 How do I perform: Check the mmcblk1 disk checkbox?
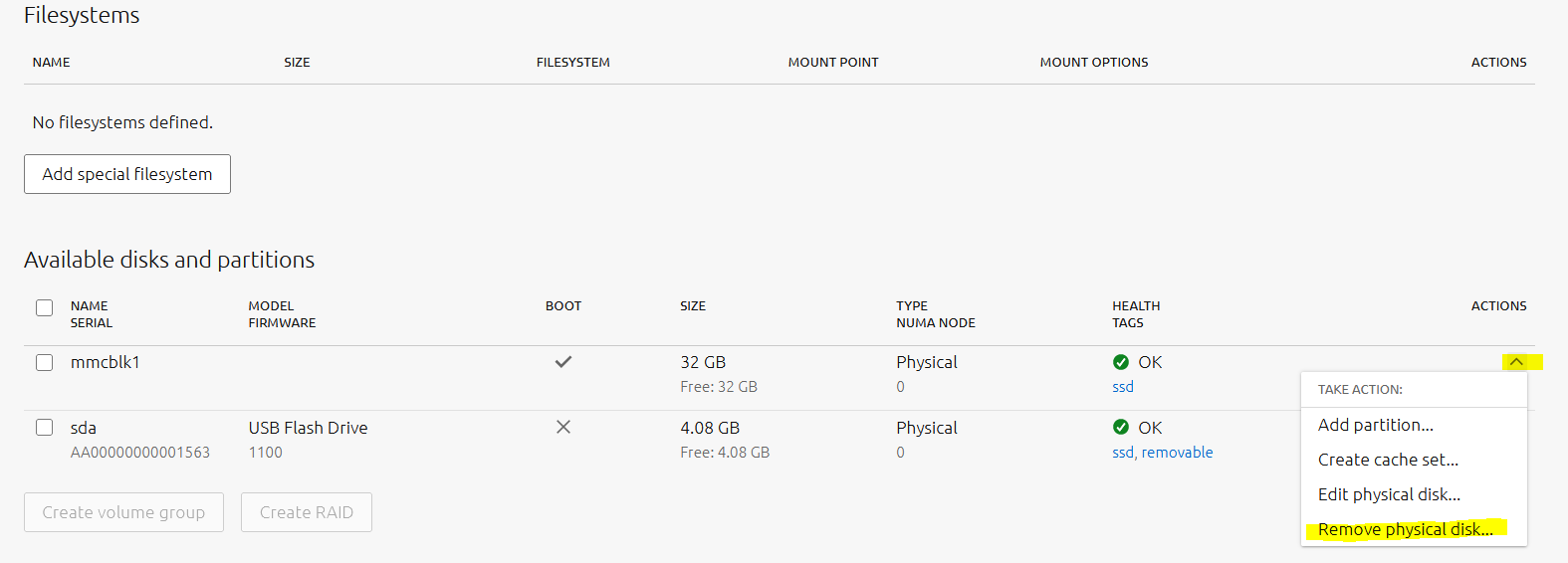point(45,362)
